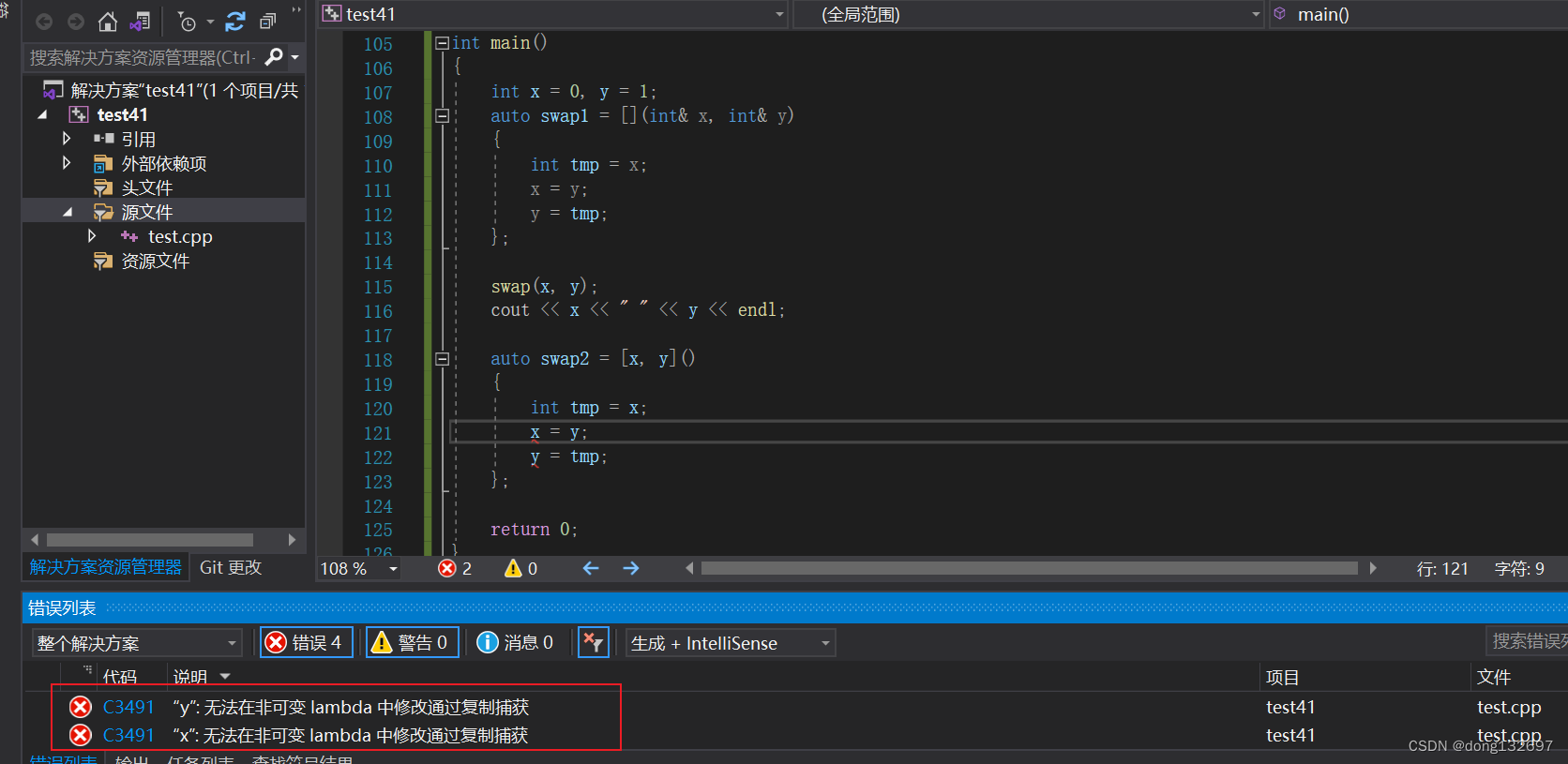Open the pending changes filter dropdown arrow

(210, 22)
